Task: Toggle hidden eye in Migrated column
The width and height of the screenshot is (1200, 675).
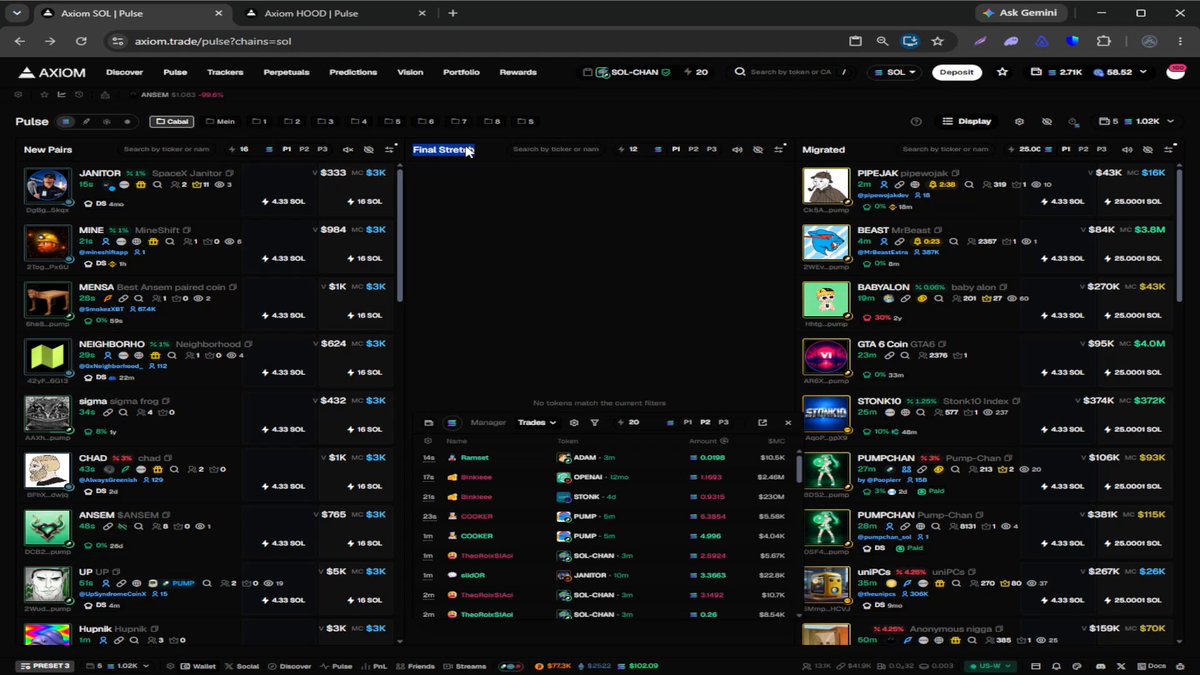Action: (1147, 149)
